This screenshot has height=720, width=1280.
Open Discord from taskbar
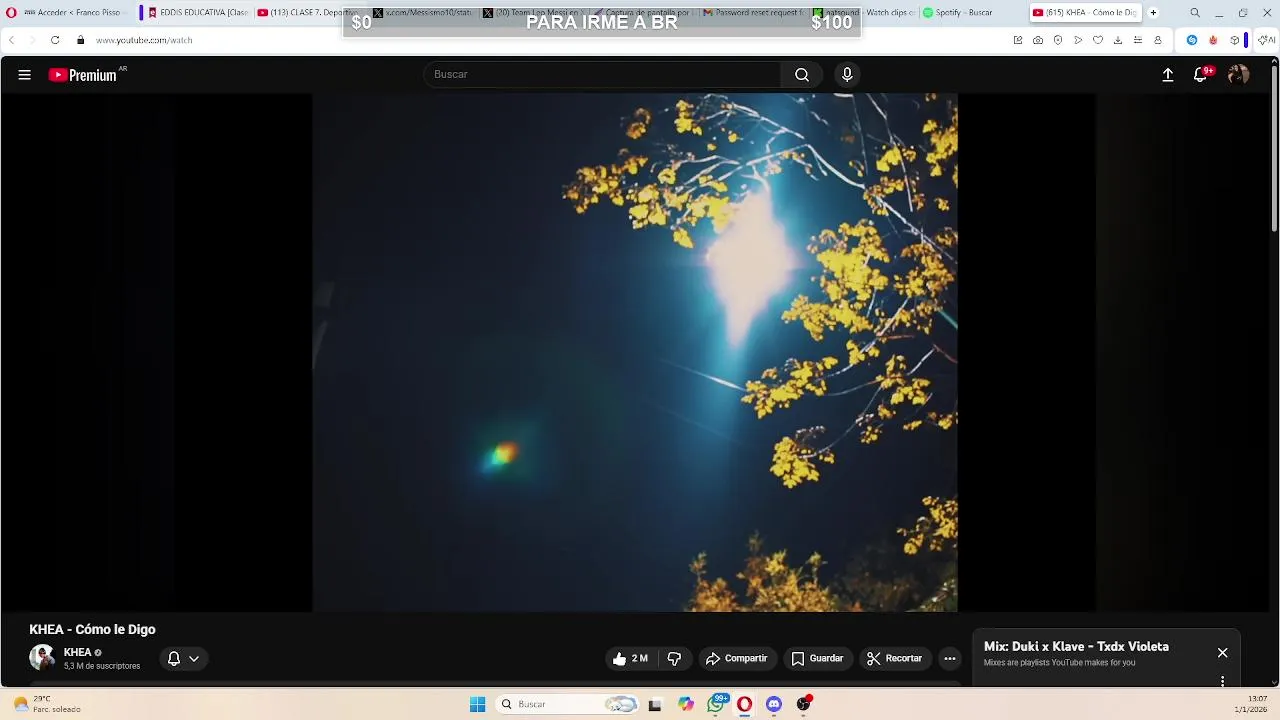tap(773, 704)
